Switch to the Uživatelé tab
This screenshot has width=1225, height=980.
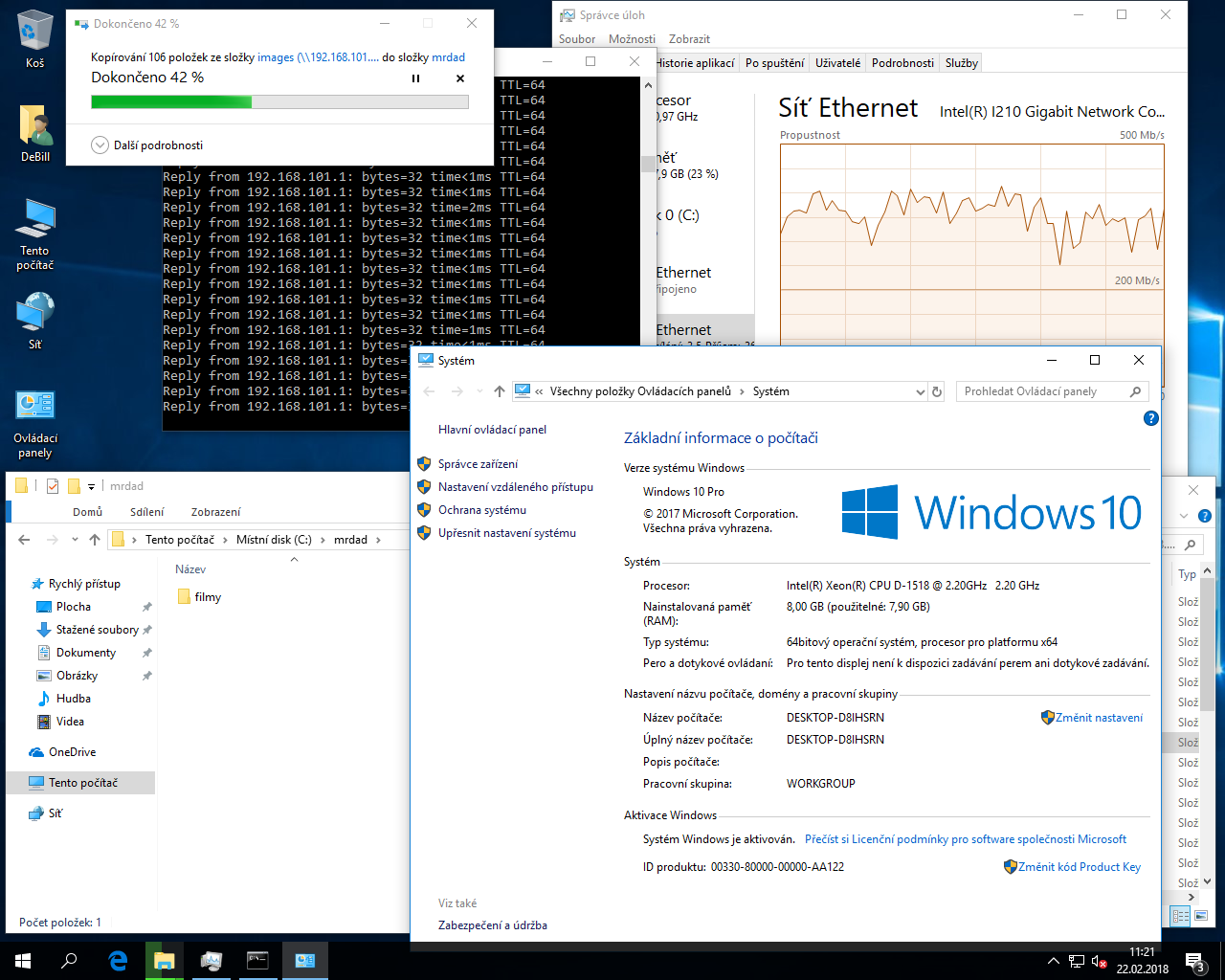point(838,63)
